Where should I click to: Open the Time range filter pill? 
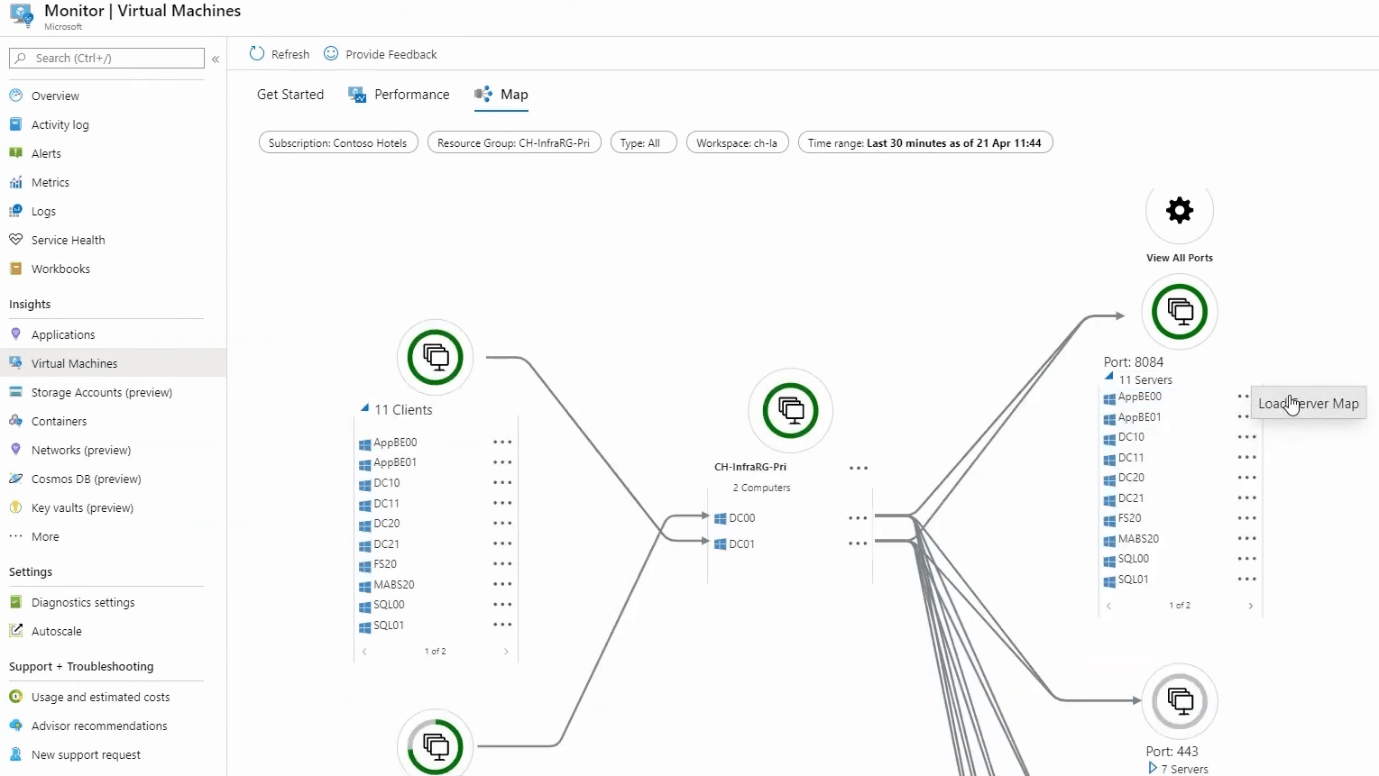pos(925,143)
